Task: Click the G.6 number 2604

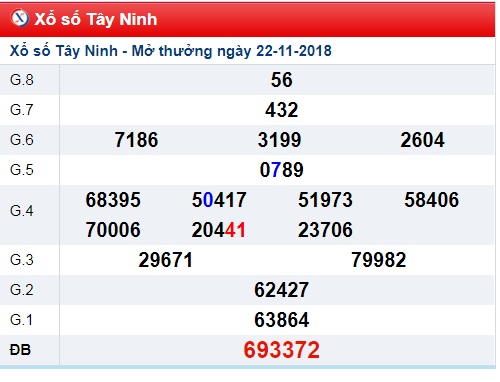Action: [422, 140]
